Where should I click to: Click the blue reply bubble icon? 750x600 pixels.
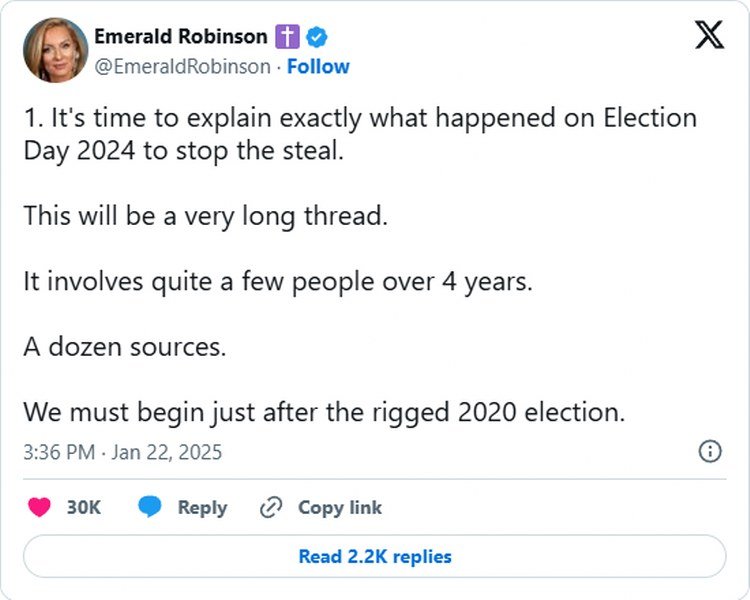click(x=150, y=507)
